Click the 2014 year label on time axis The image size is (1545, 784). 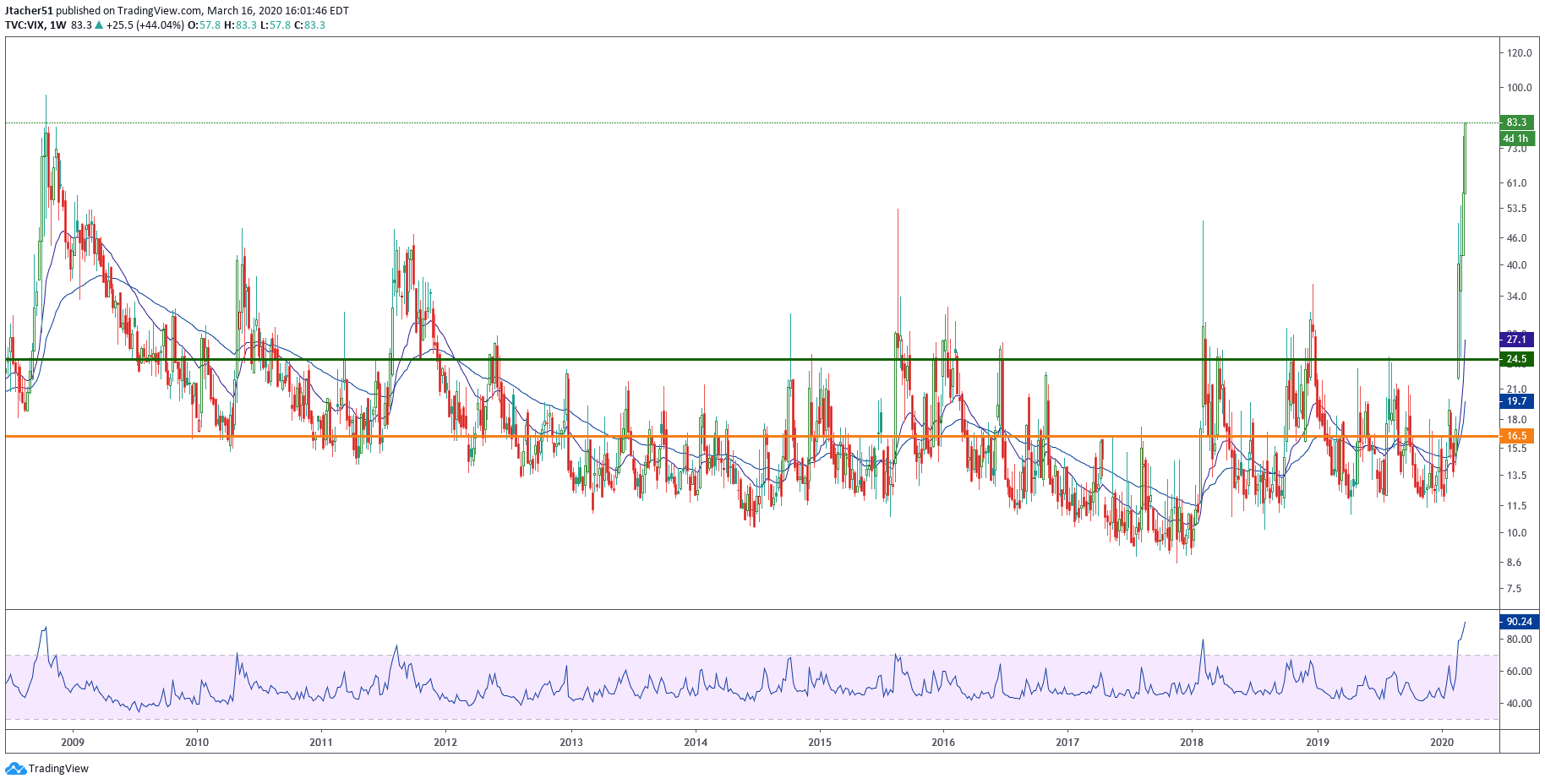click(x=696, y=743)
